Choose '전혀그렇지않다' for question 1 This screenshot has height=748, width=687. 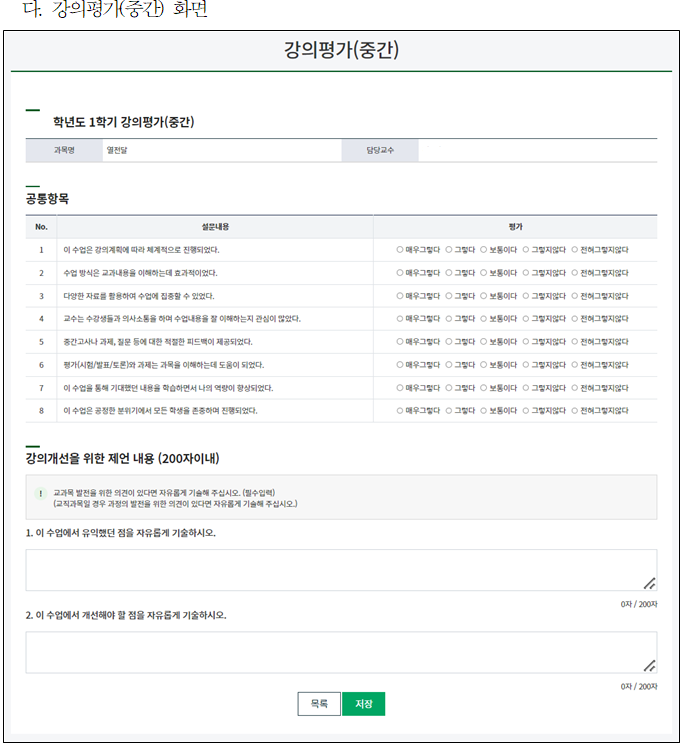pos(574,249)
